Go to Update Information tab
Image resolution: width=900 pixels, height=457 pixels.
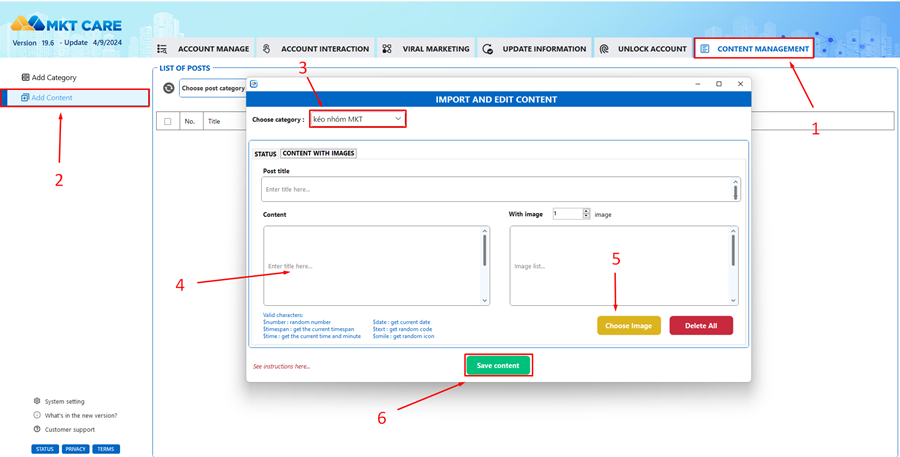click(534, 49)
